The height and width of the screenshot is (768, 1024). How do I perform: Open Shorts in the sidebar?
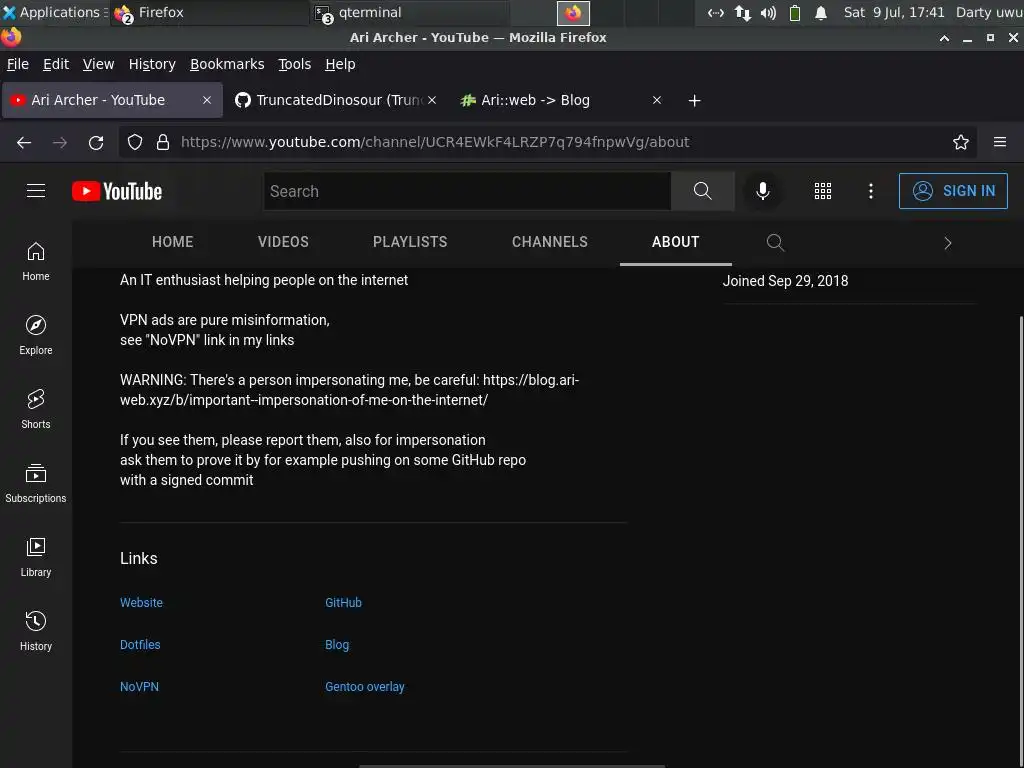[36, 409]
